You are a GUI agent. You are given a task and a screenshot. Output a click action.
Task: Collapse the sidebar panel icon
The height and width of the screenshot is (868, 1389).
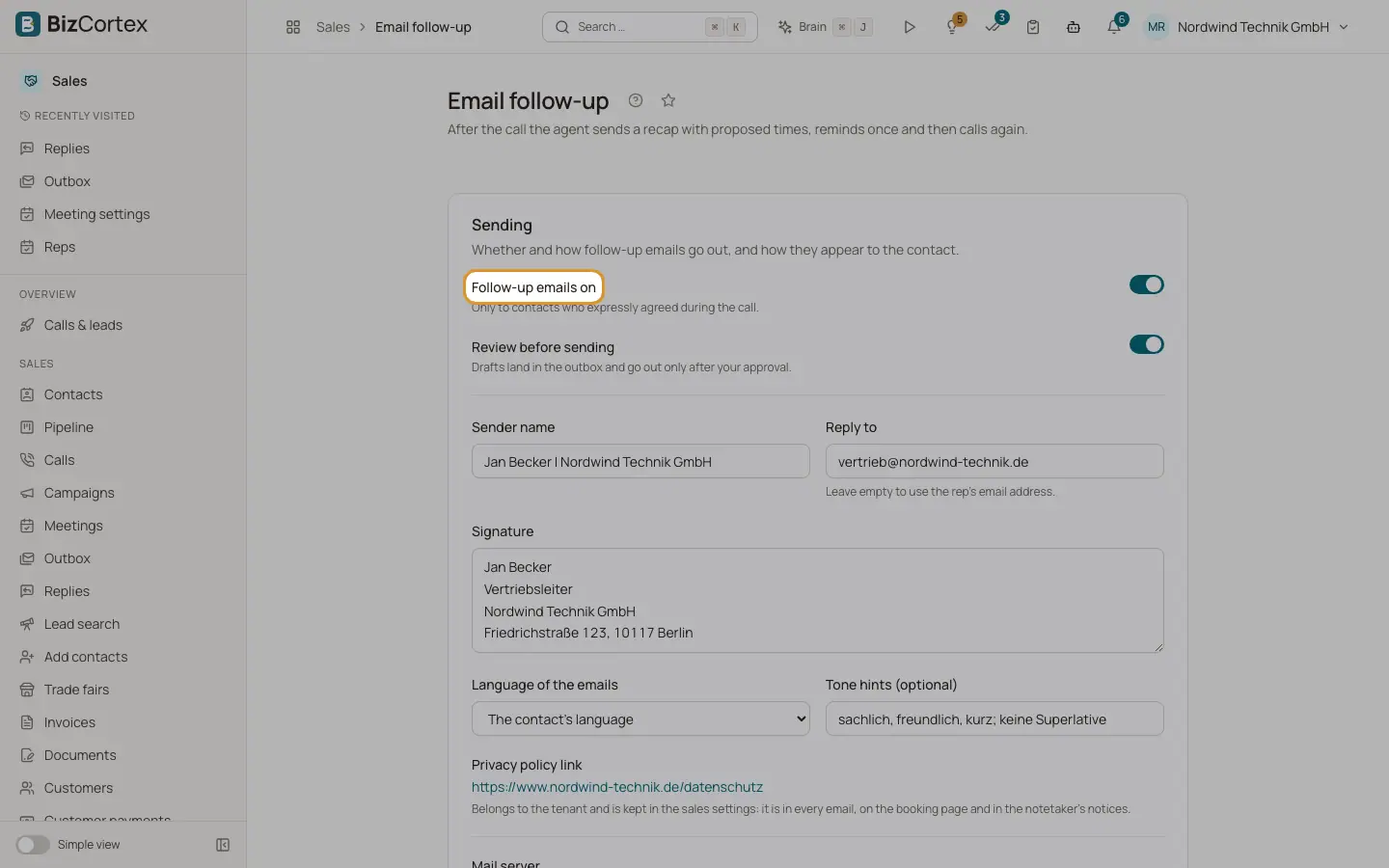(x=223, y=845)
